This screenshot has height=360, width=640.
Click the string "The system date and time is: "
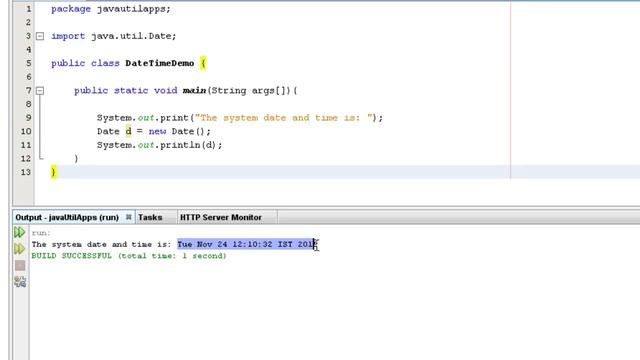[x=284, y=118]
